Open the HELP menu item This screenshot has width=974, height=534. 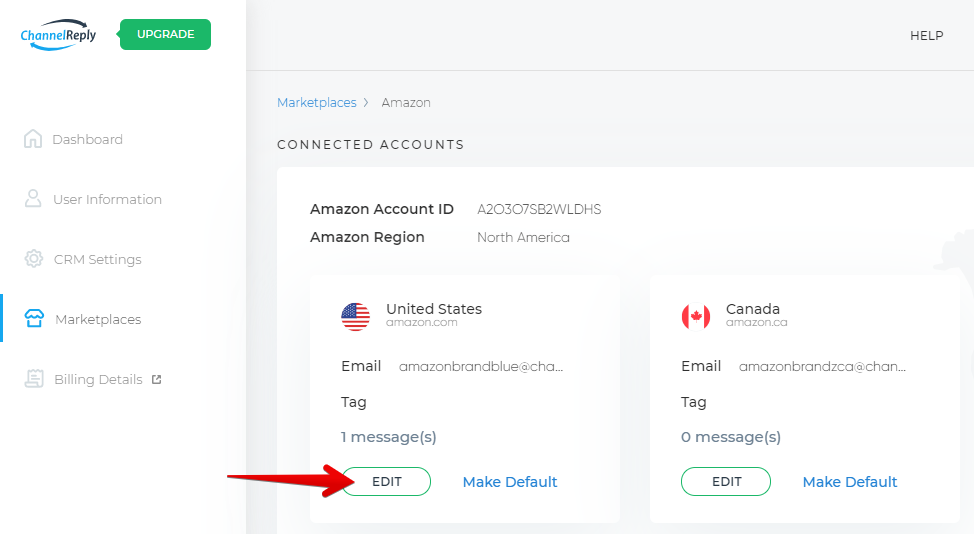(926, 36)
